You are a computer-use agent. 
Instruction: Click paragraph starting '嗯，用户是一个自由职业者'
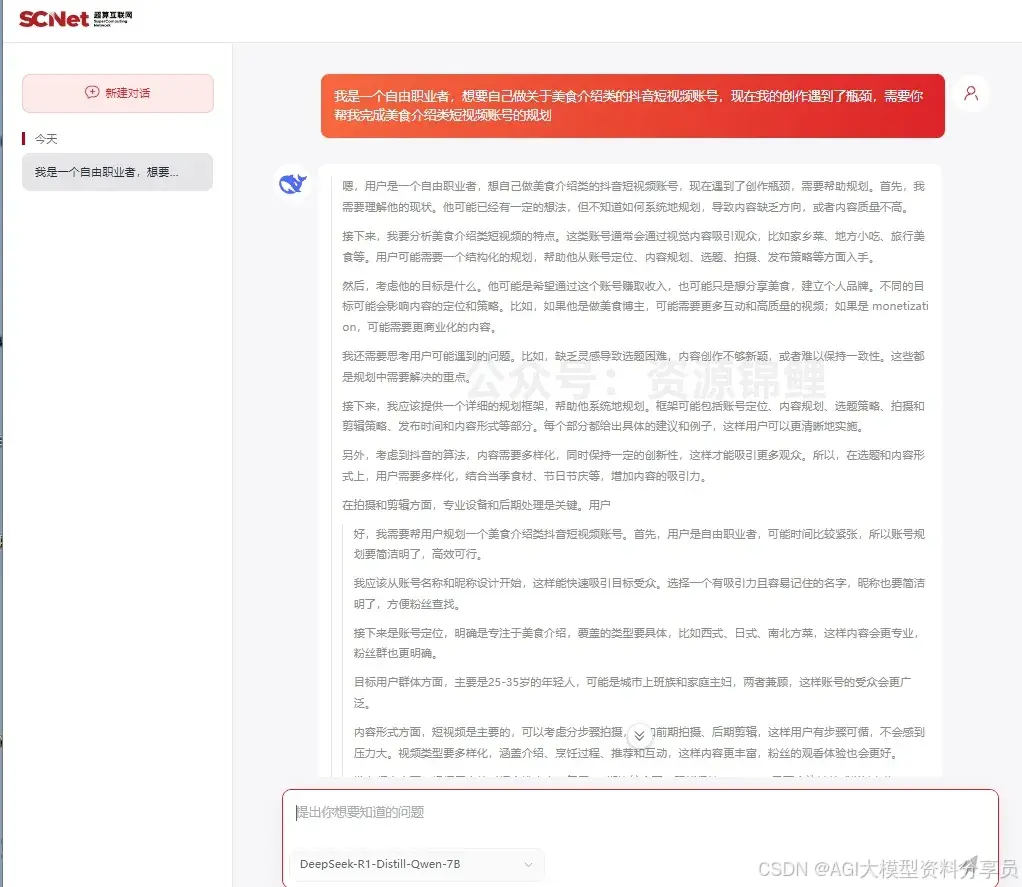(634, 197)
